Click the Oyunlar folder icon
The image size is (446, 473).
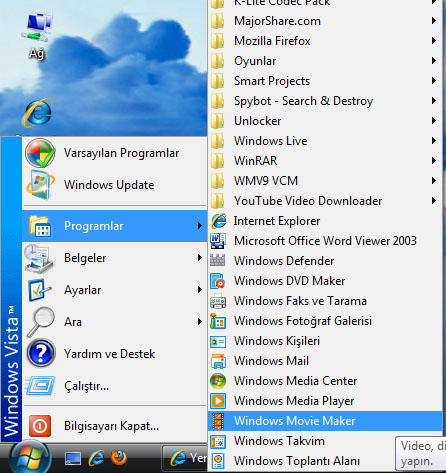pyautogui.click(x=218, y=61)
